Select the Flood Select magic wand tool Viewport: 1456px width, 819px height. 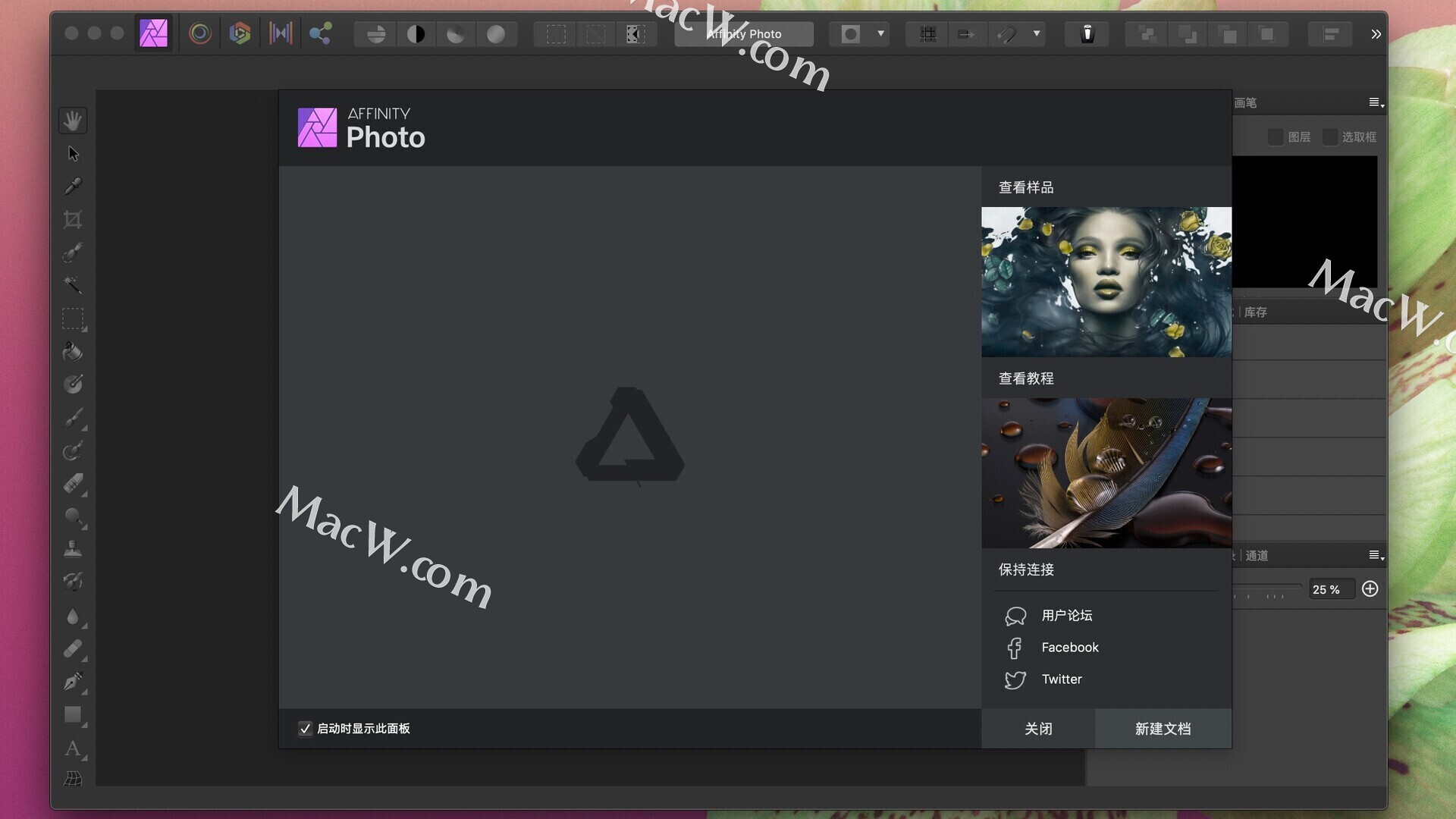coord(73,285)
